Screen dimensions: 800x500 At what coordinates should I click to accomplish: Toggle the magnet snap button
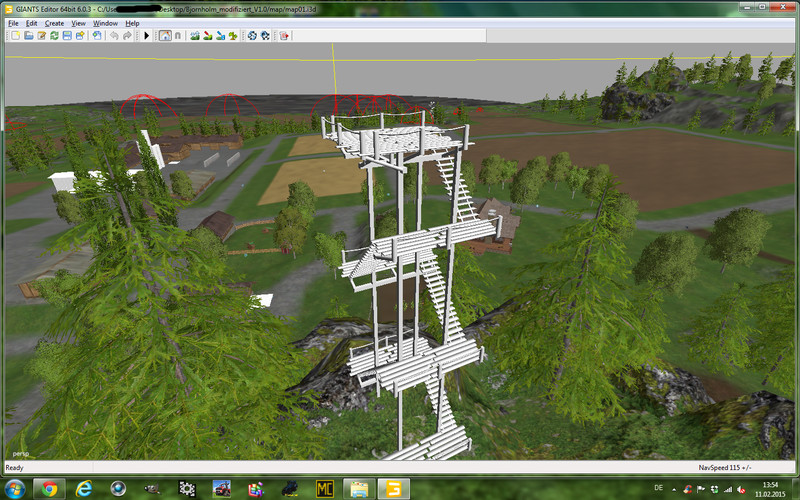tap(177, 35)
